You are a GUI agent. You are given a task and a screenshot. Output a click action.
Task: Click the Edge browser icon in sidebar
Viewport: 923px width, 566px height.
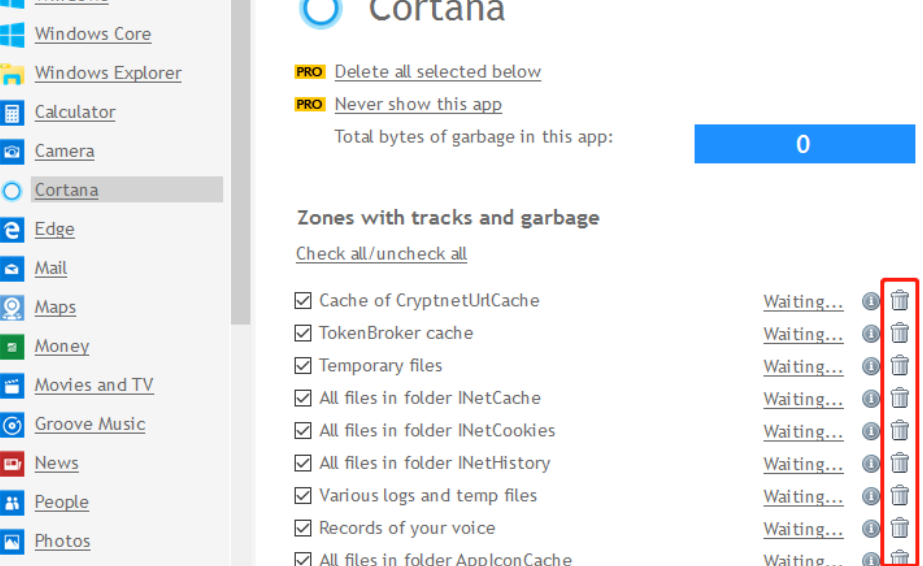pos(12,229)
